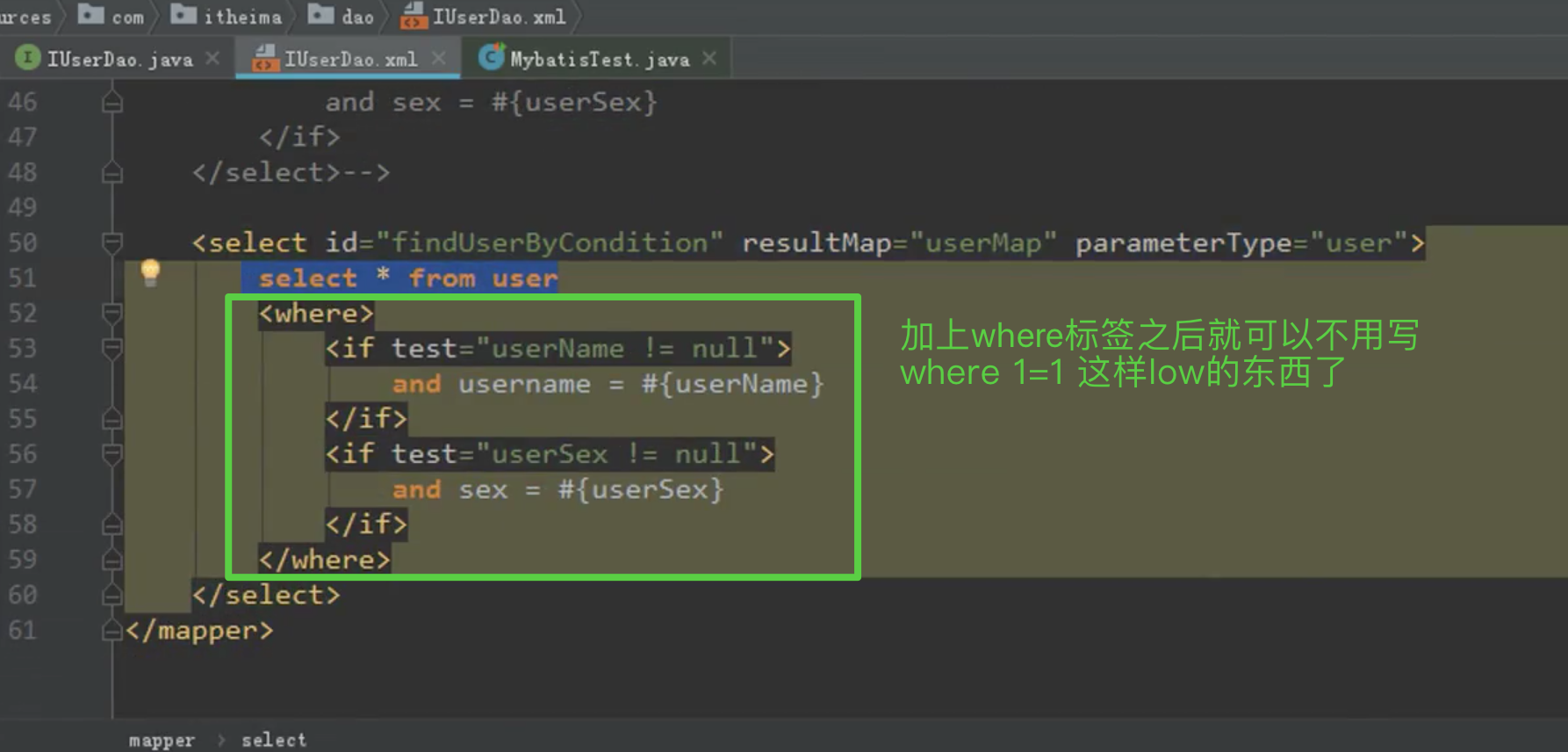Collapse the where tag fold on line 52

click(x=111, y=313)
